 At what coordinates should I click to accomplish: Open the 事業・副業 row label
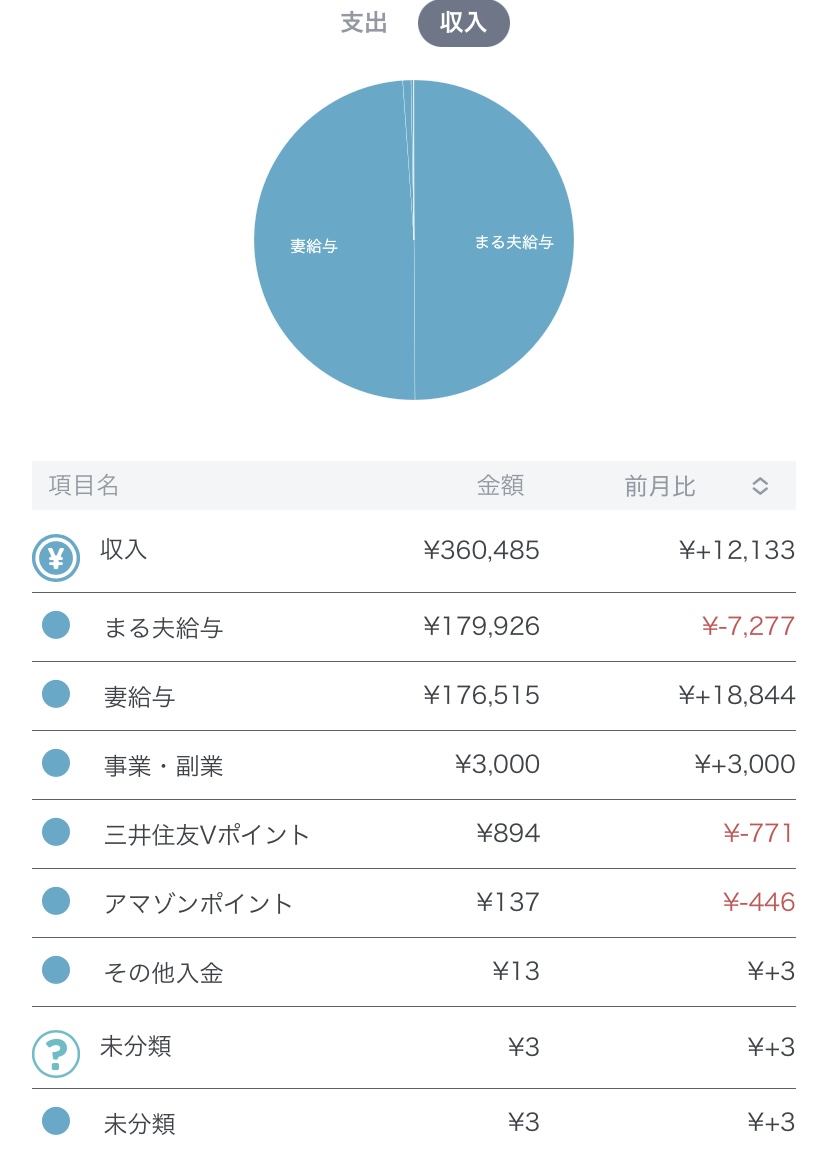pos(163,766)
